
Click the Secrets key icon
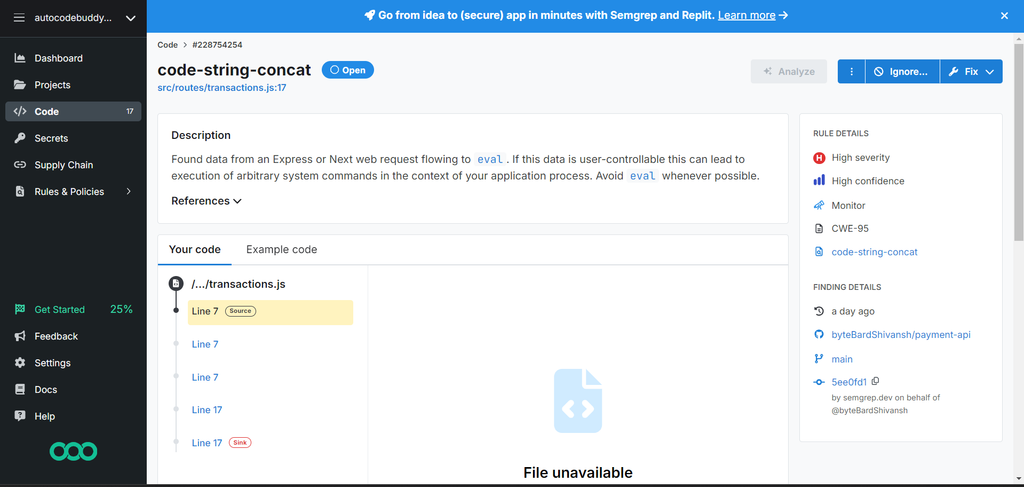click(20, 138)
